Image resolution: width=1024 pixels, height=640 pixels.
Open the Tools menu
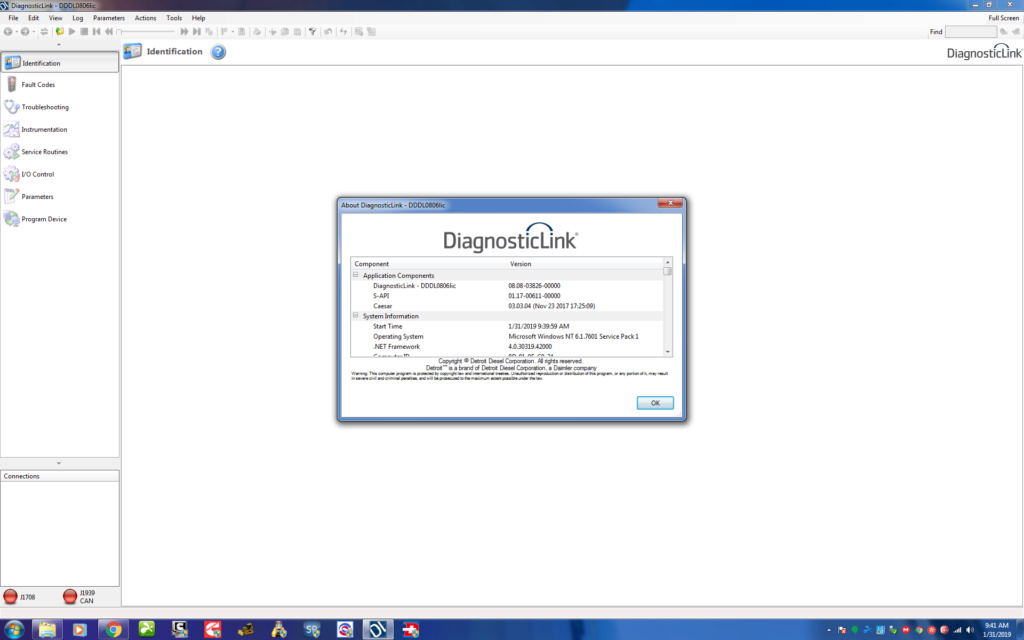[174, 18]
